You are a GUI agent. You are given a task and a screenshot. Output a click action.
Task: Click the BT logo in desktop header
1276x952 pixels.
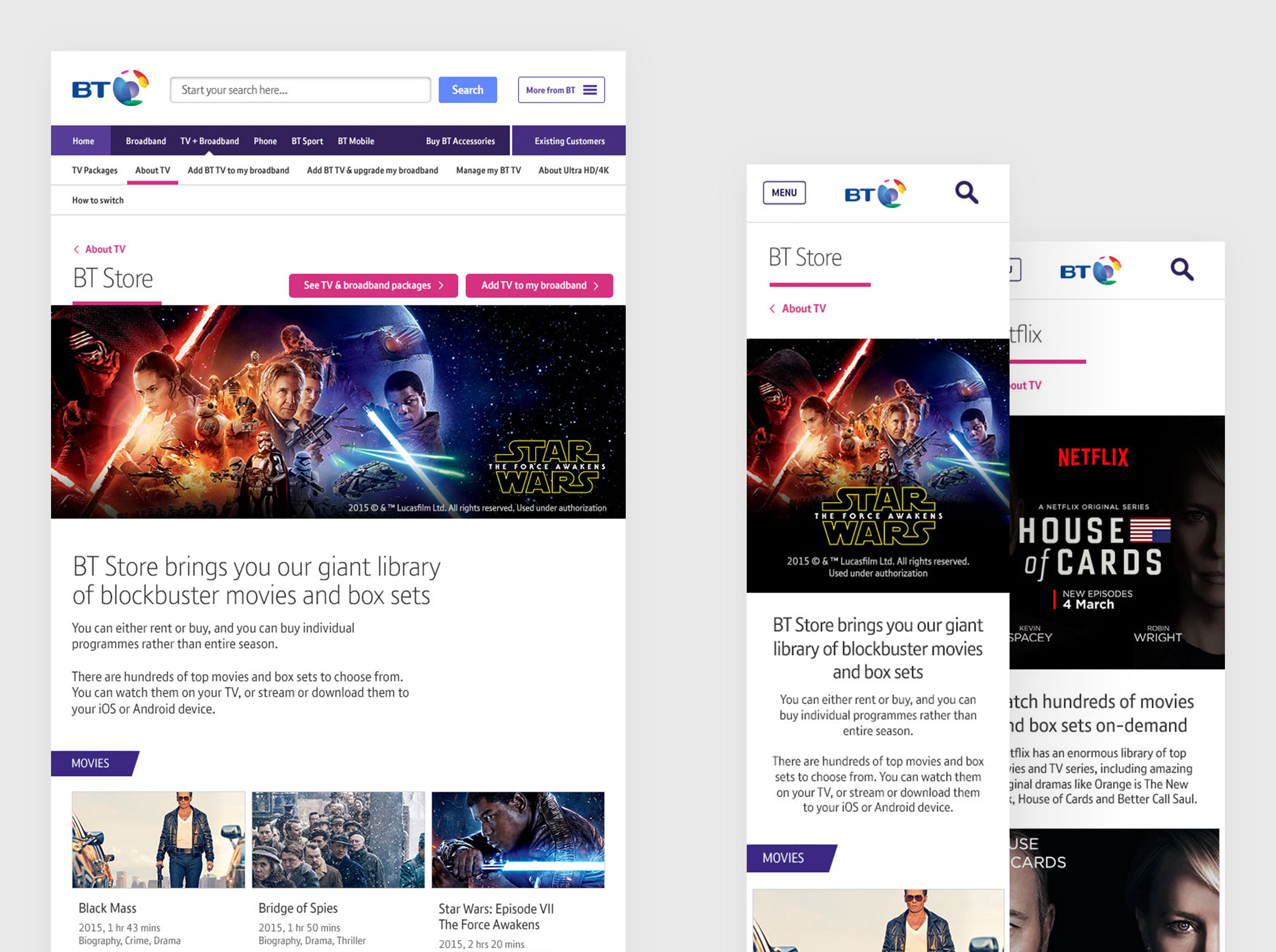(111, 88)
